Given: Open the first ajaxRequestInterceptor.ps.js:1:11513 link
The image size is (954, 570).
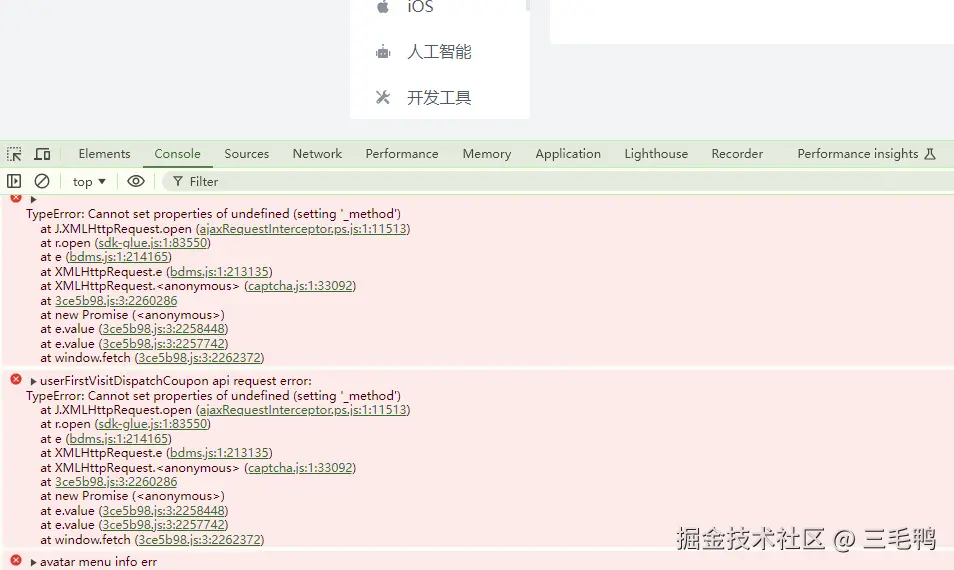Looking at the screenshot, I should (302, 228).
